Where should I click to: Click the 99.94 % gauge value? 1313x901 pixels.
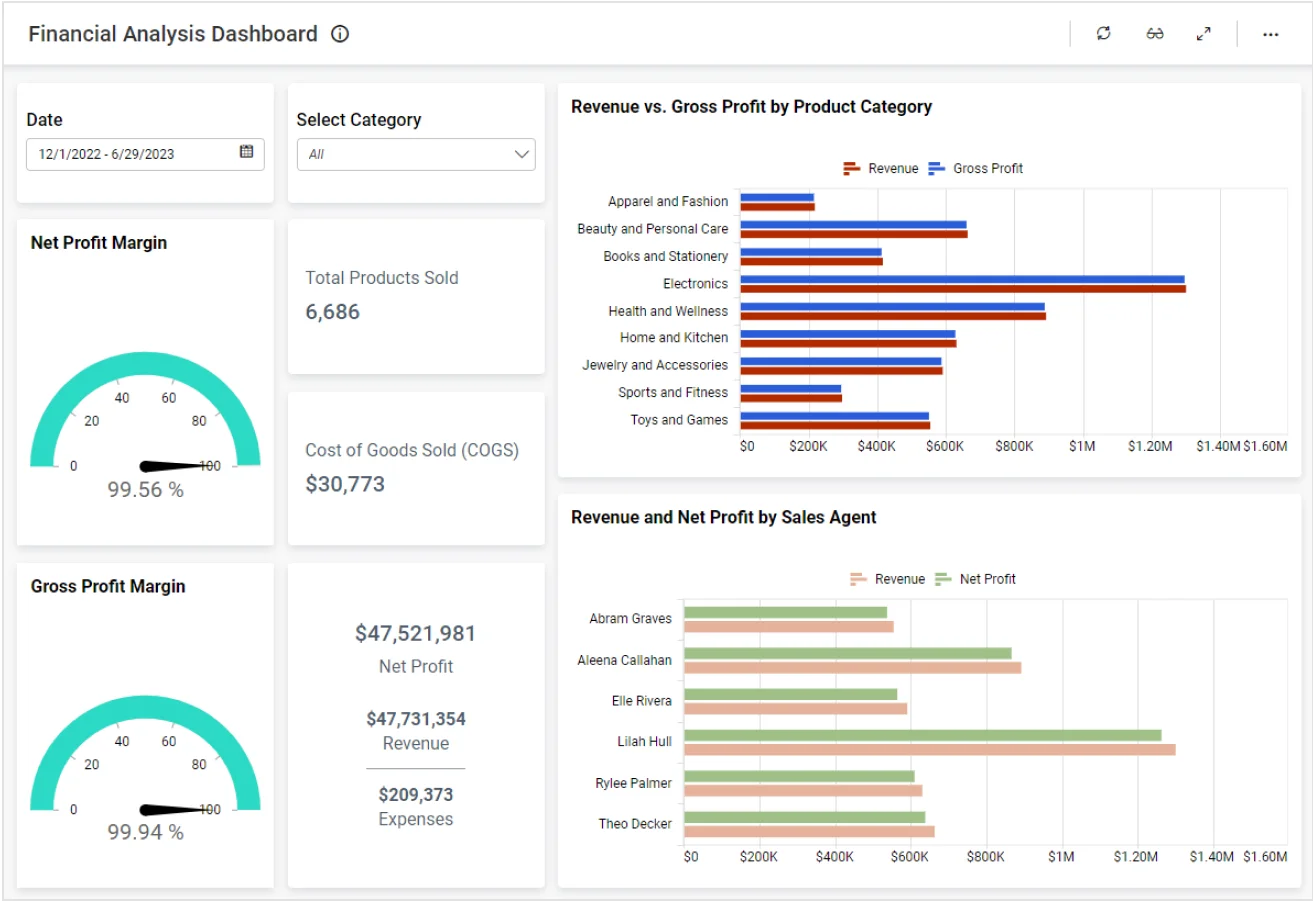[145, 832]
